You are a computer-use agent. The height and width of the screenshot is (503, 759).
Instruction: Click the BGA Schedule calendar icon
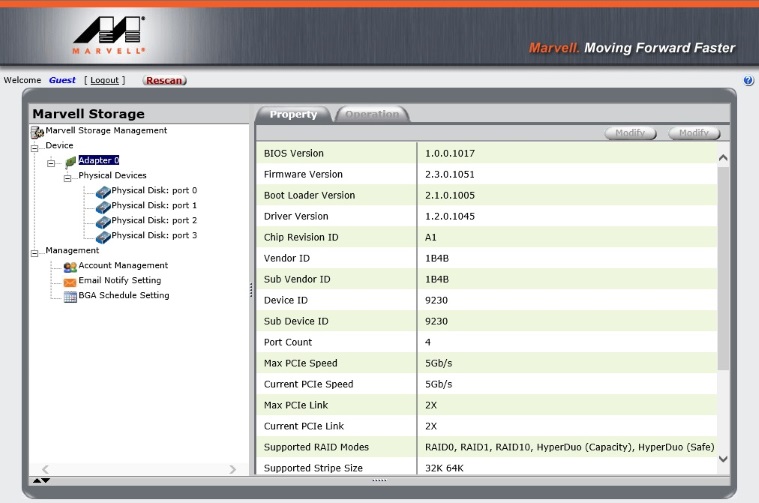pos(70,297)
